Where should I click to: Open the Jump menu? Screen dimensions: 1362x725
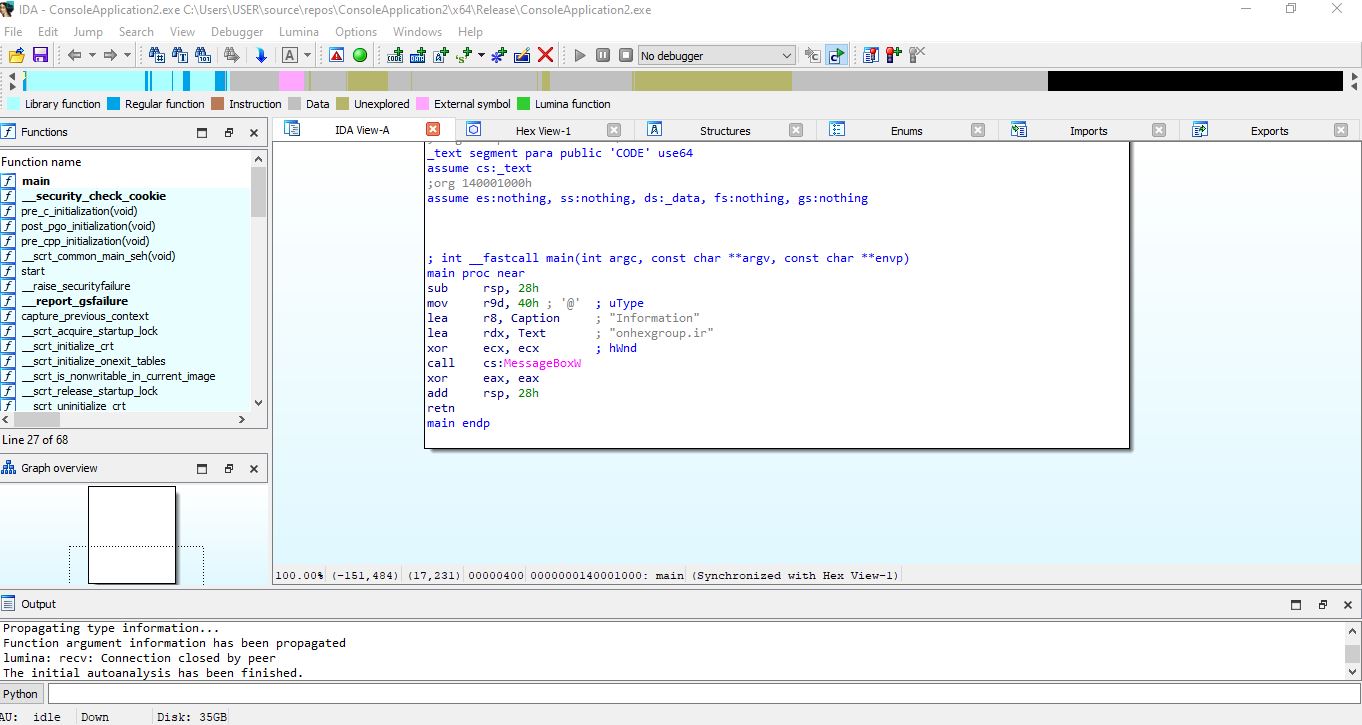click(x=88, y=31)
